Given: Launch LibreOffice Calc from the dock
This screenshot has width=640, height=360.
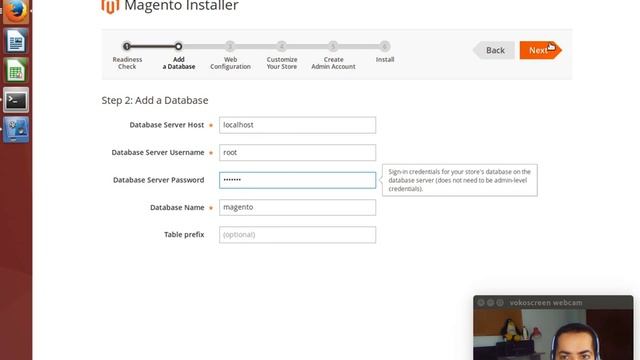Looking at the screenshot, I should [x=16, y=70].
